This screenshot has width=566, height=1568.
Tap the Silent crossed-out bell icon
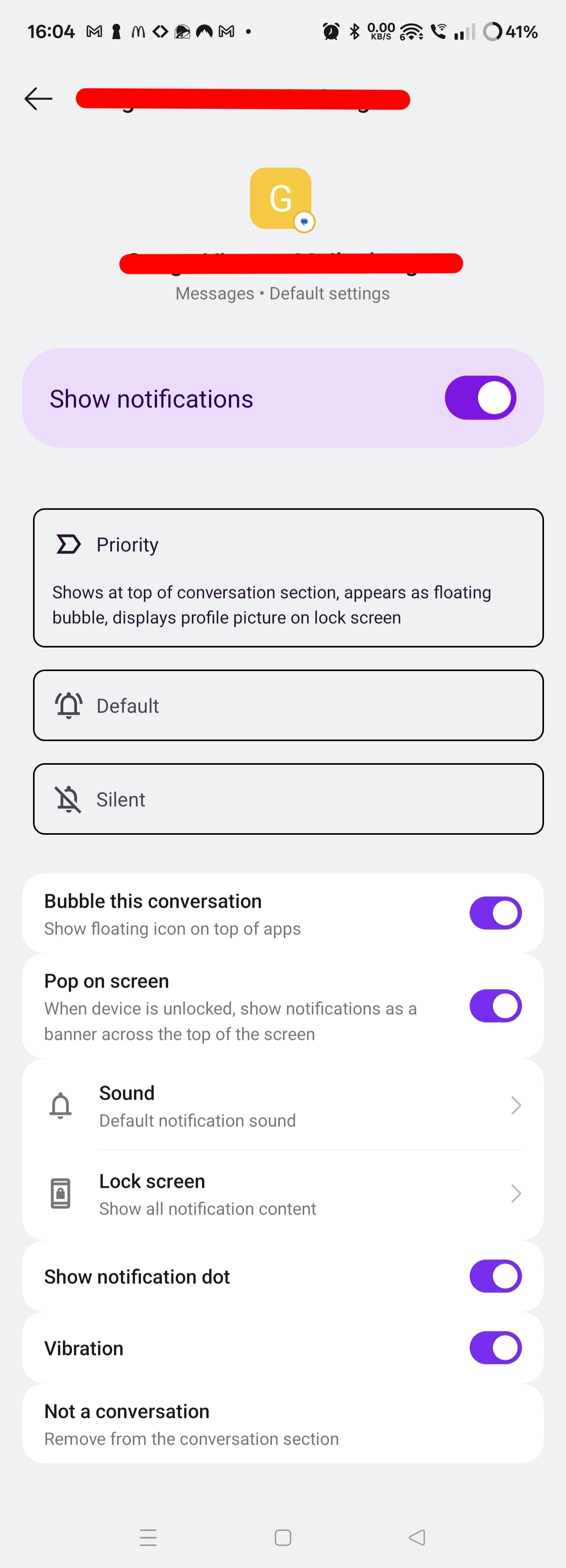point(68,799)
